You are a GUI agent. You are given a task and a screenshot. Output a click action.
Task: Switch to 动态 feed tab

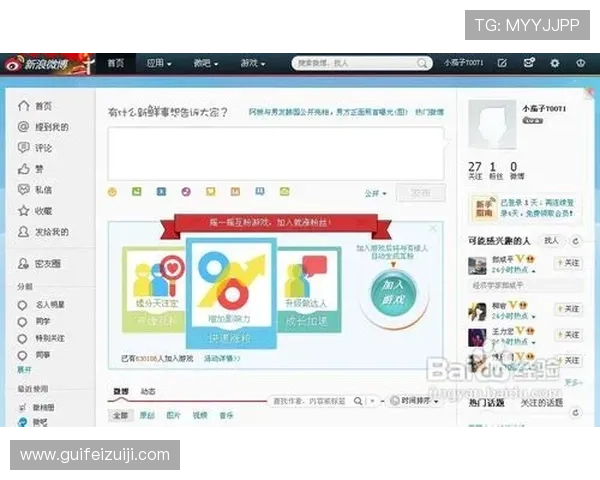point(148,391)
